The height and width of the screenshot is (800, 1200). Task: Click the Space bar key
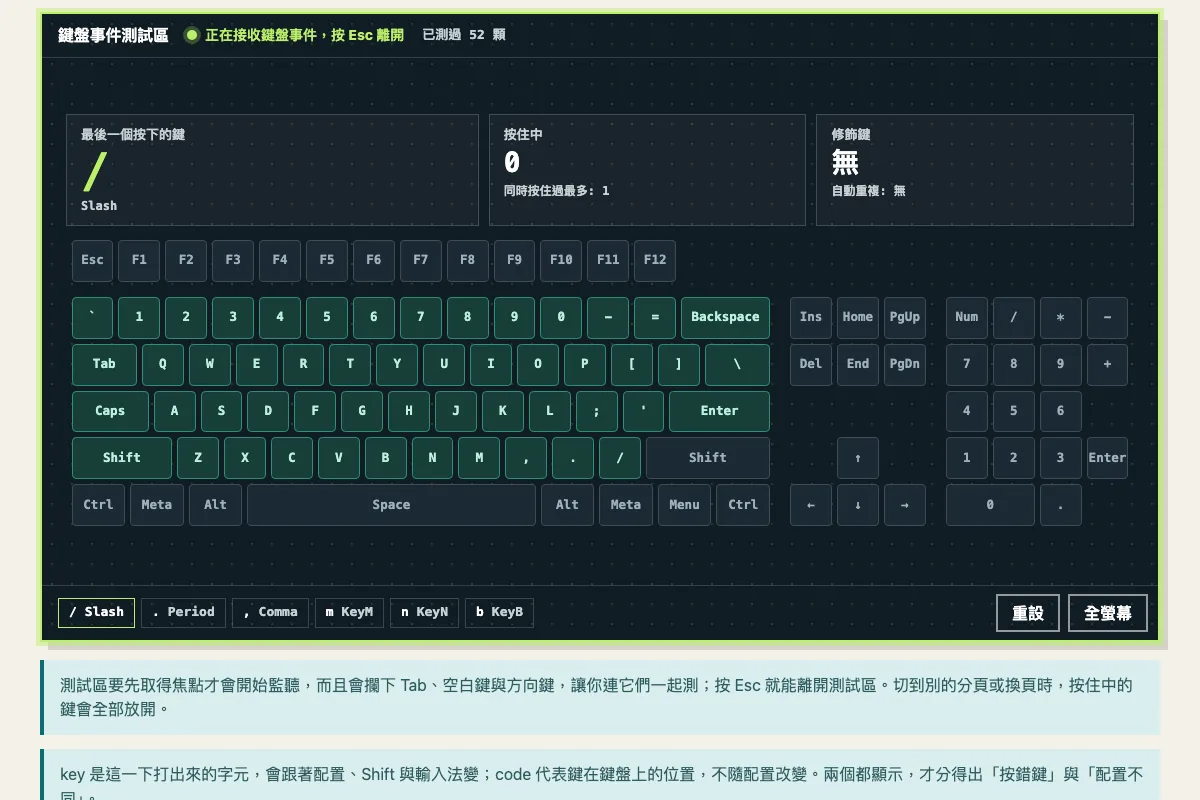[x=391, y=505]
